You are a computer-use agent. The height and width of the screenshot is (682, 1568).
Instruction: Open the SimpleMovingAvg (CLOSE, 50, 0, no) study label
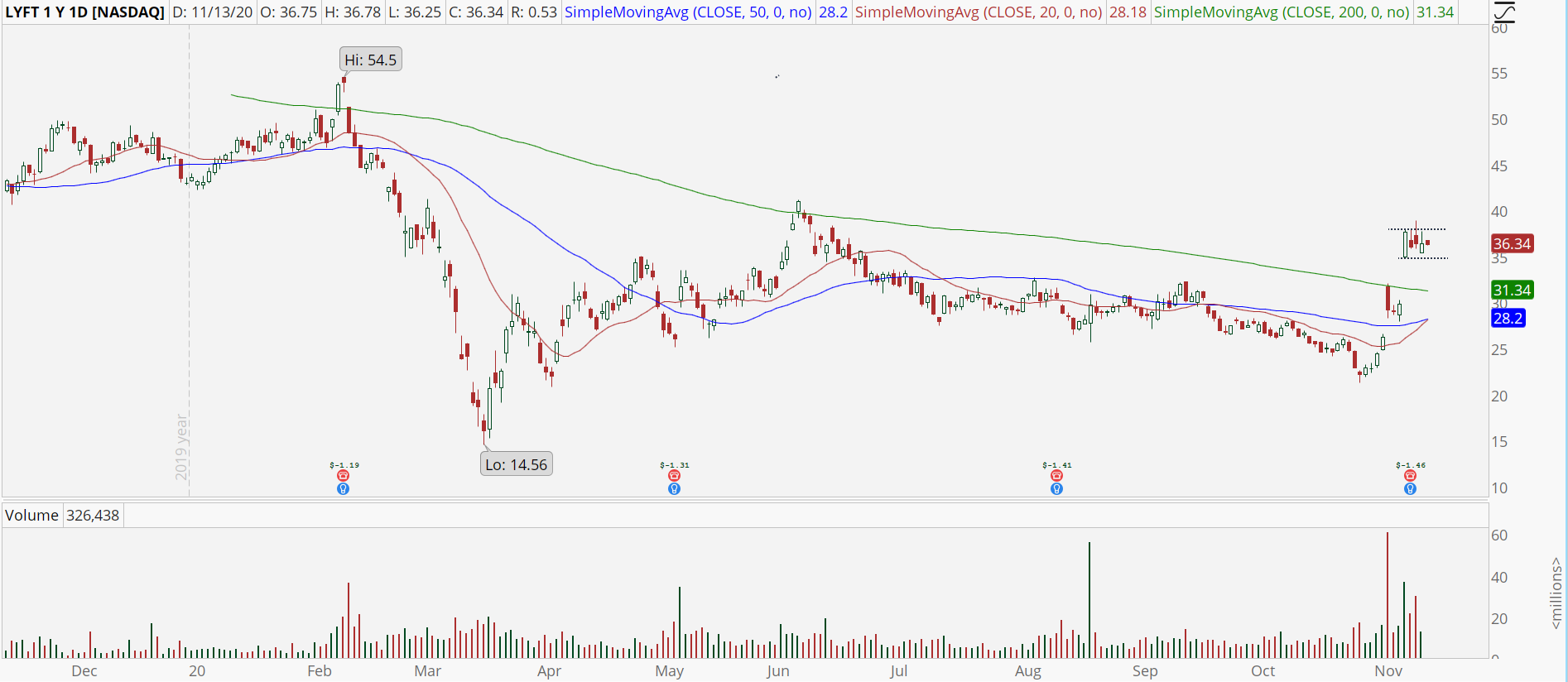[688, 12]
